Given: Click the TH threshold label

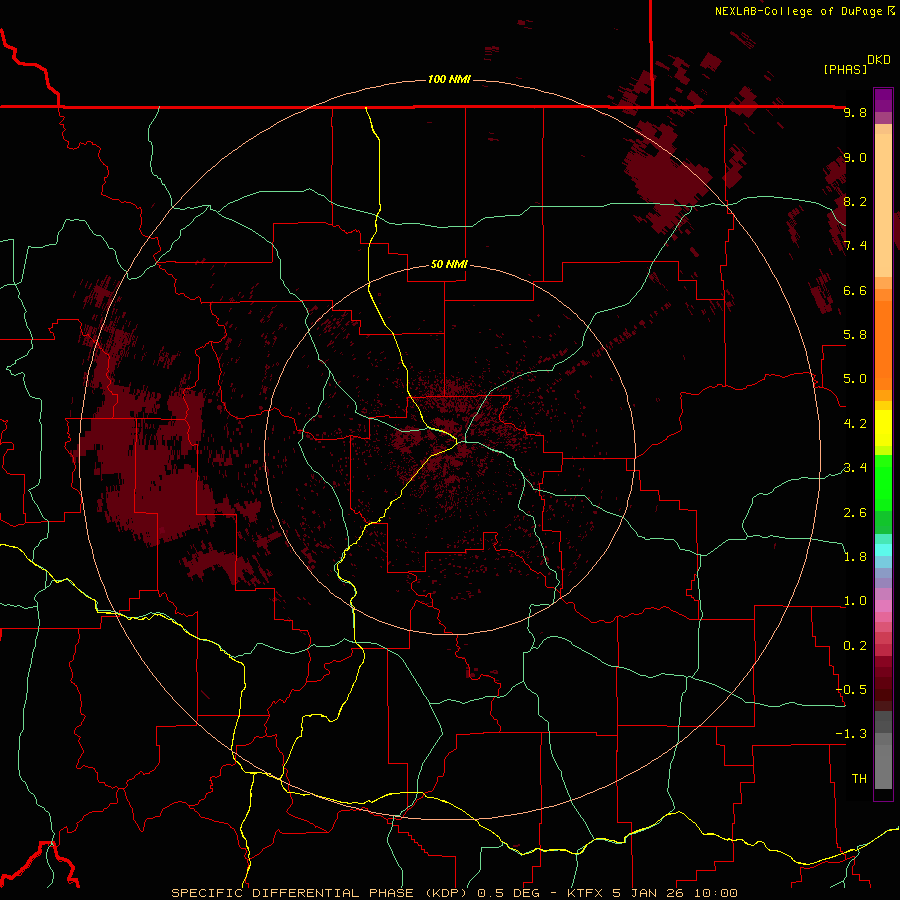Looking at the screenshot, I should click(859, 779).
